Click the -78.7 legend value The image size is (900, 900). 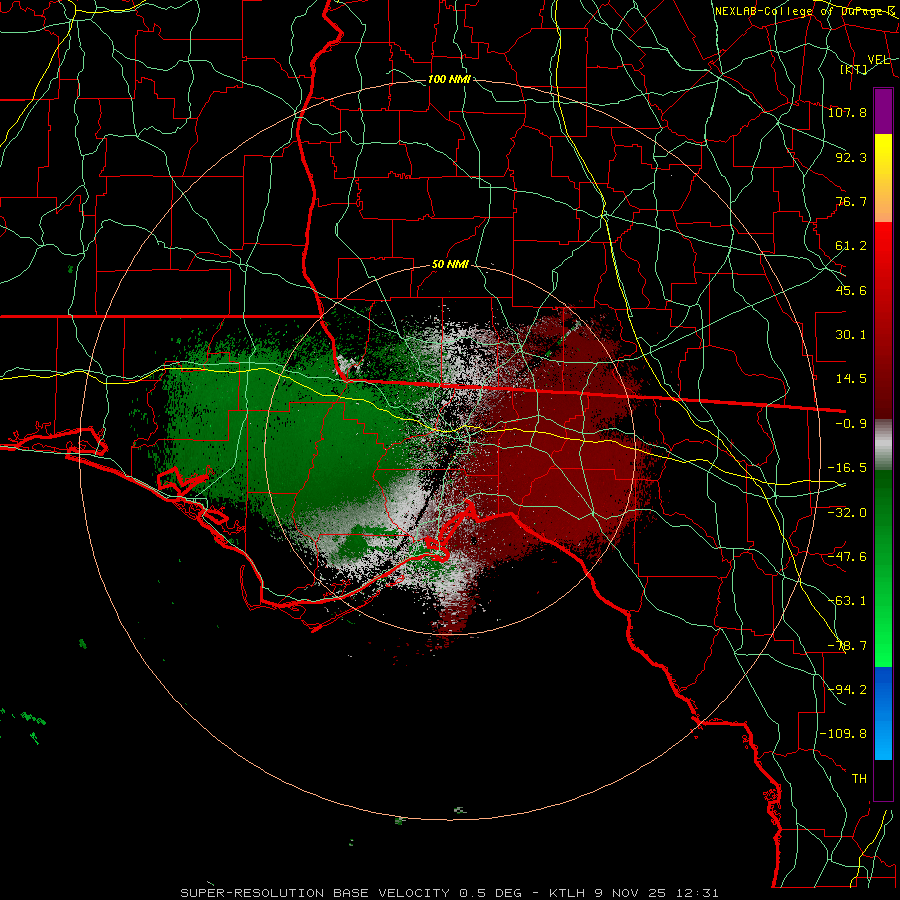pos(847,646)
